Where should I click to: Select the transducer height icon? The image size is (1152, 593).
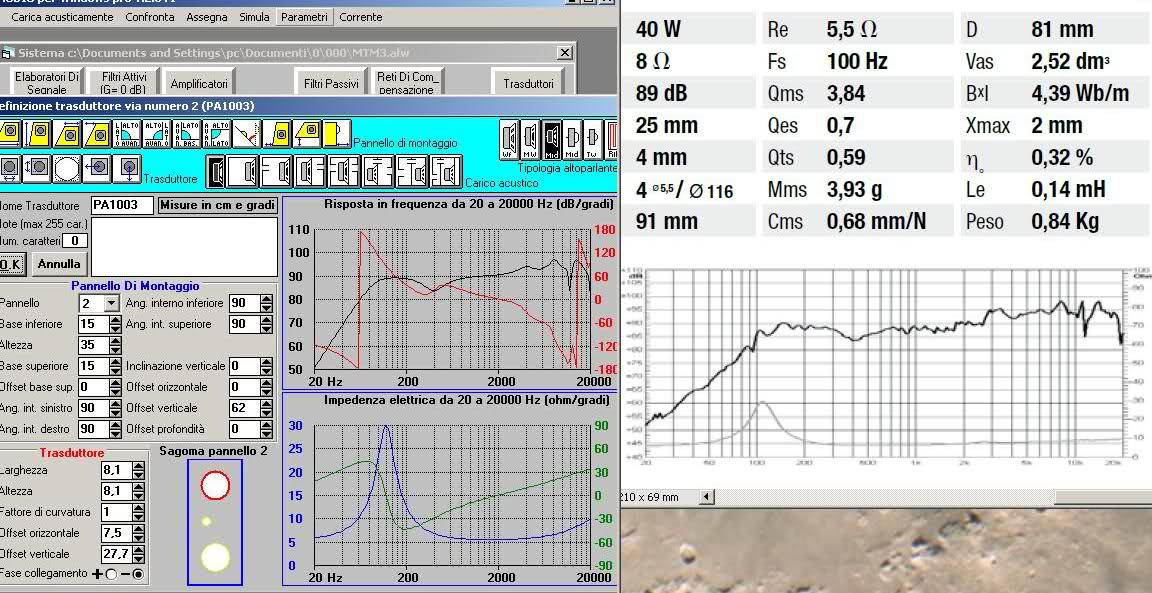pos(37,169)
